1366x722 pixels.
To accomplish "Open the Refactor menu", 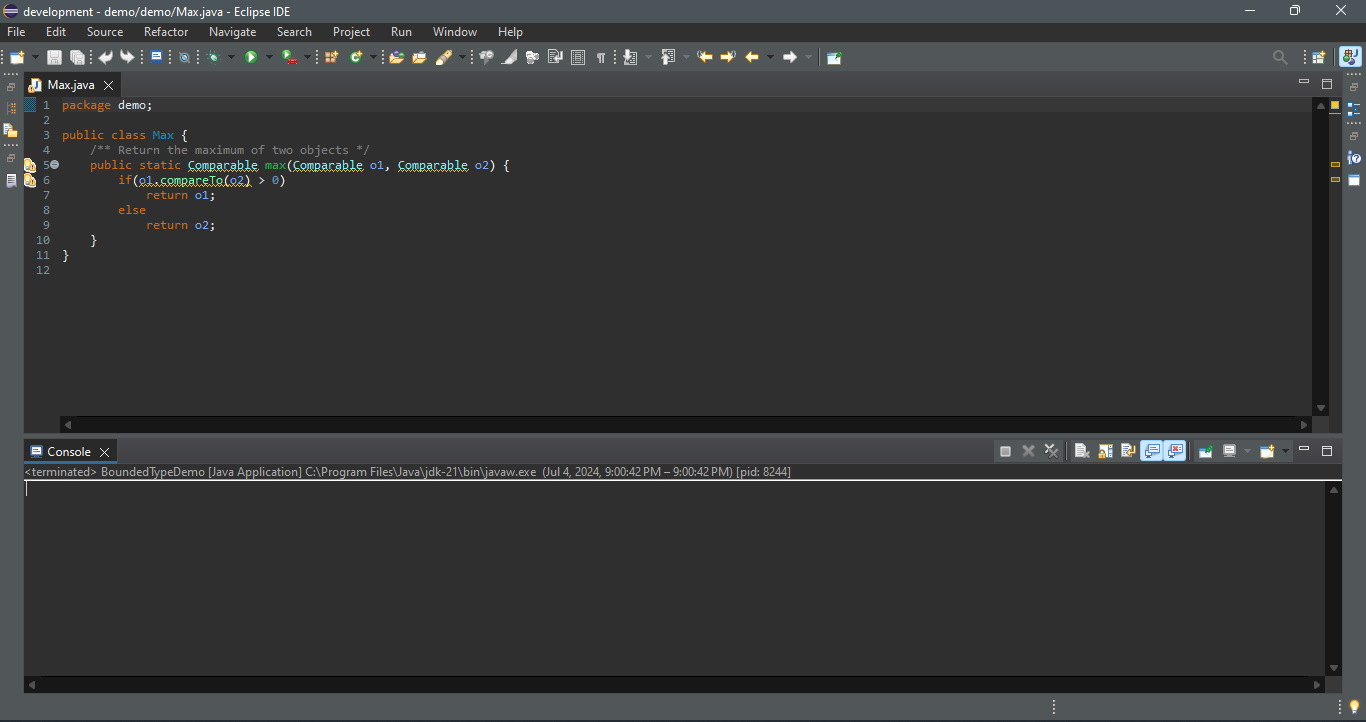I will coord(166,32).
